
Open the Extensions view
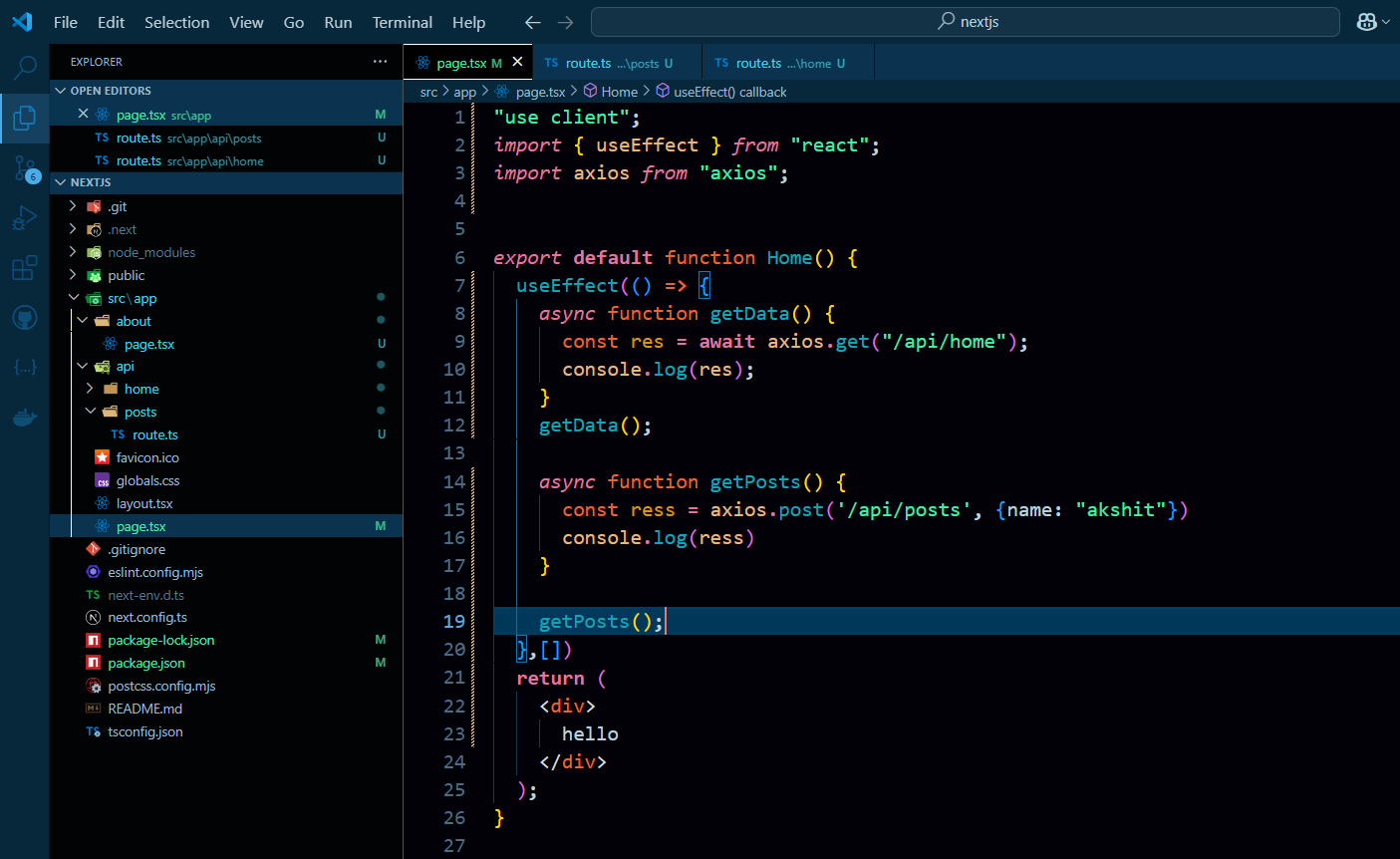(x=24, y=267)
